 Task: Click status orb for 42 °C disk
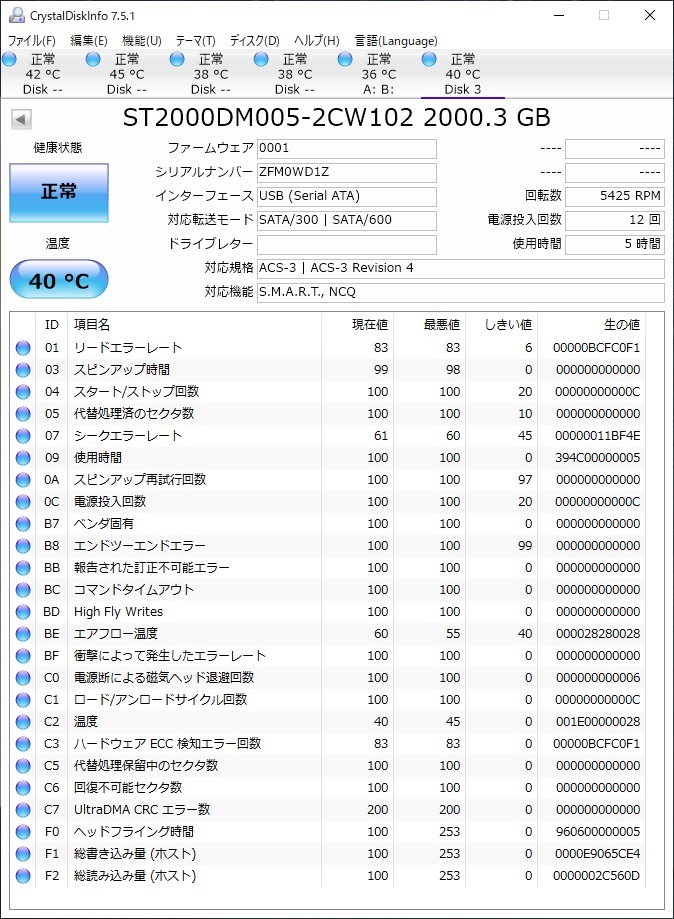coord(9,59)
